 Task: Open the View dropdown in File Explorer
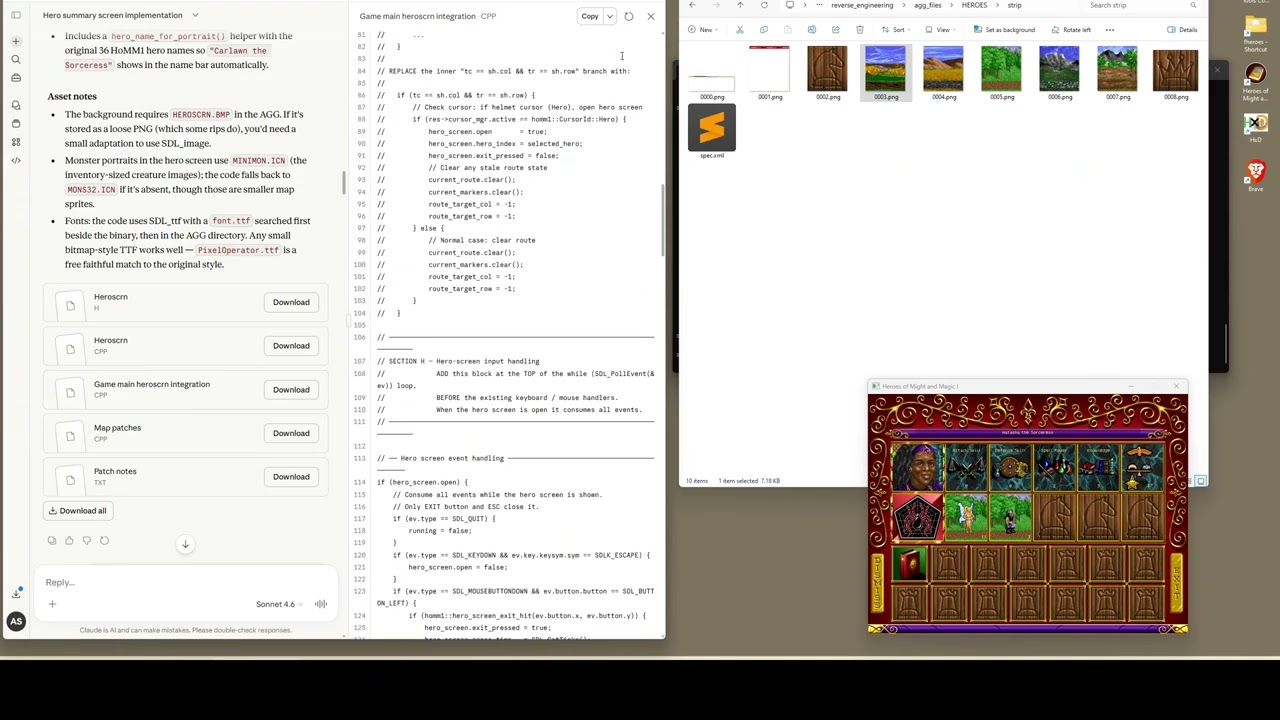pyautogui.click(x=940, y=30)
